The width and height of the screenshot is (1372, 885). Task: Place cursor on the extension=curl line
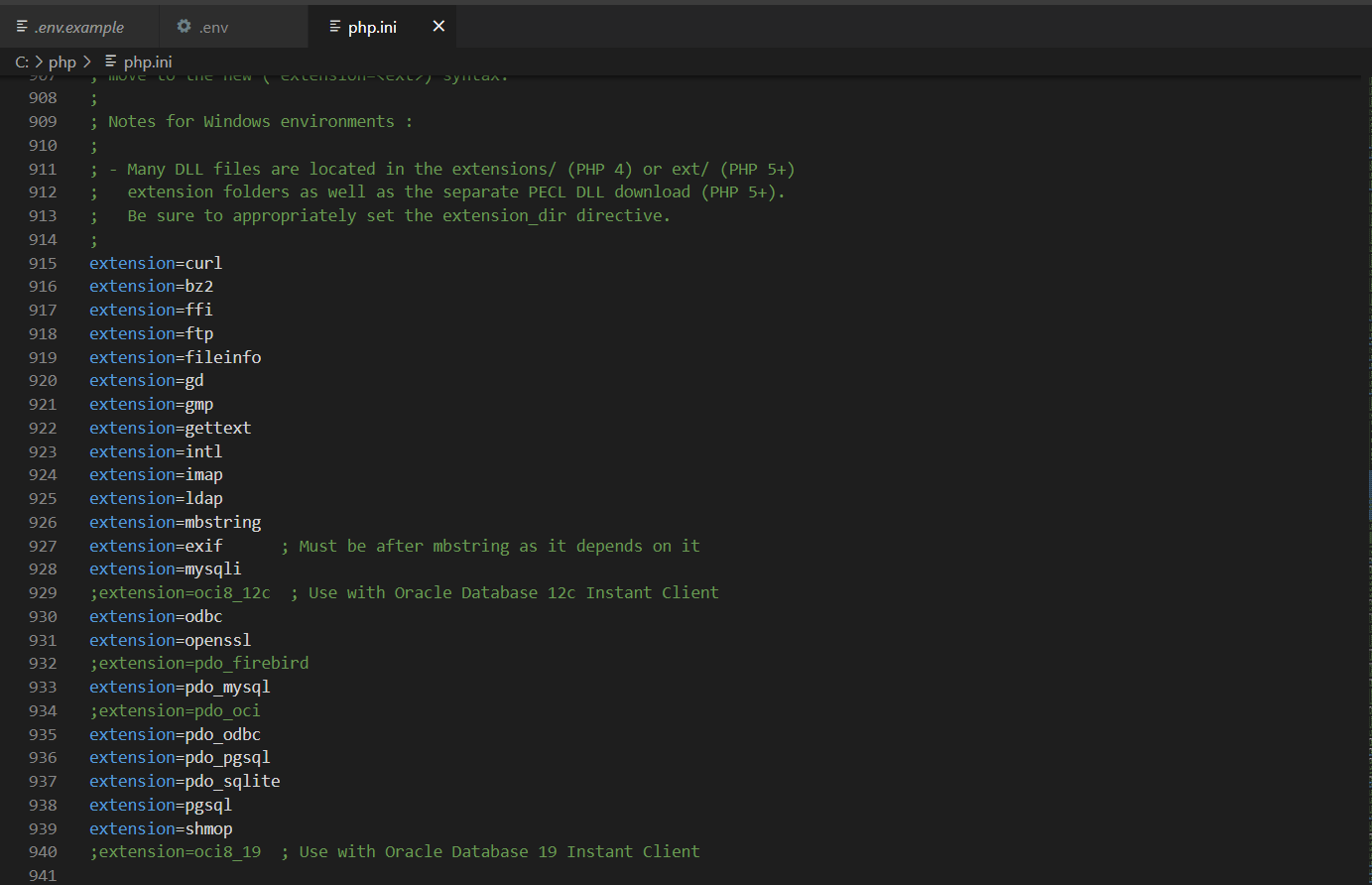[x=156, y=262]
